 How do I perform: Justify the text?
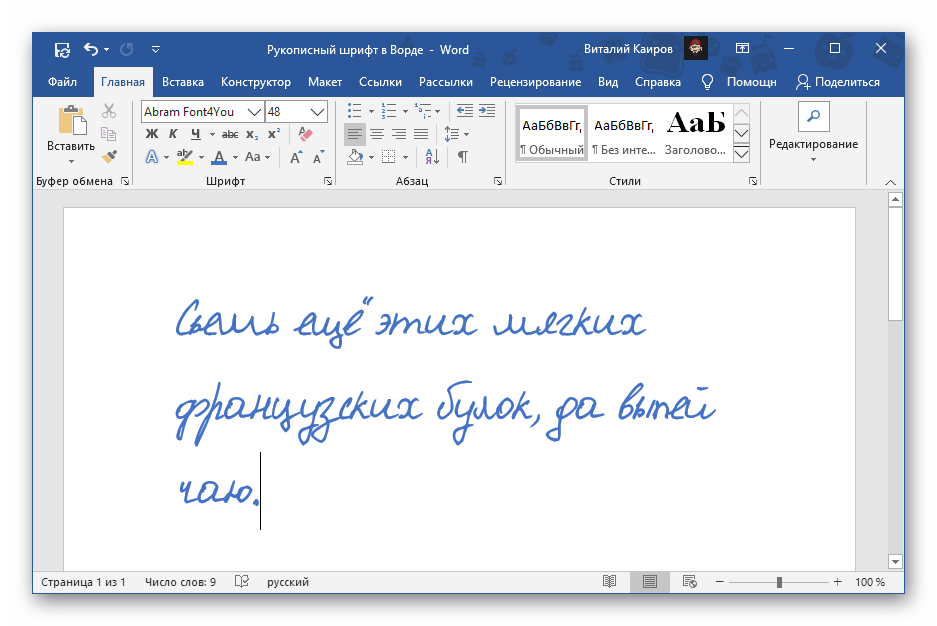421,134
